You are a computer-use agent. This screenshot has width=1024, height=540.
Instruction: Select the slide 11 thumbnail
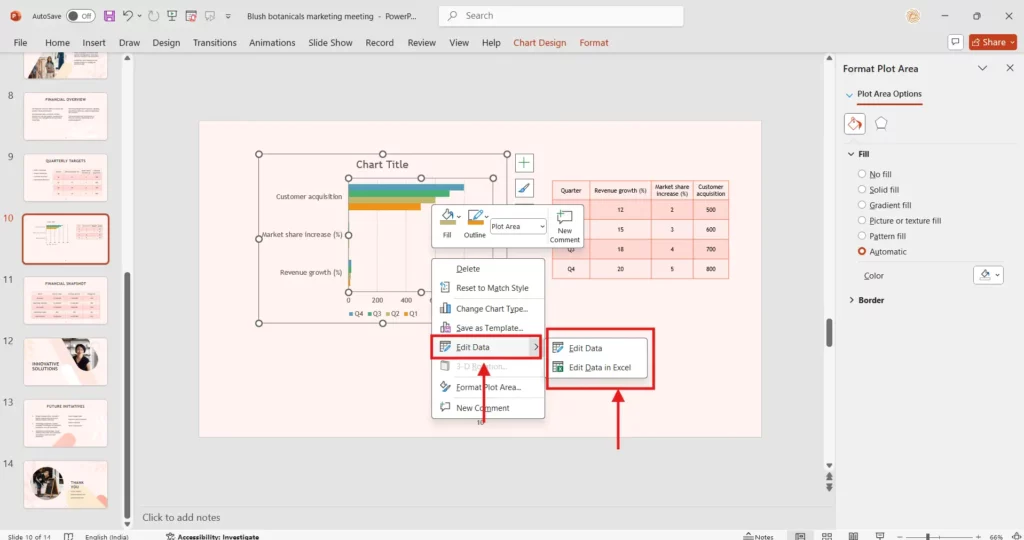tap(65, 300)
